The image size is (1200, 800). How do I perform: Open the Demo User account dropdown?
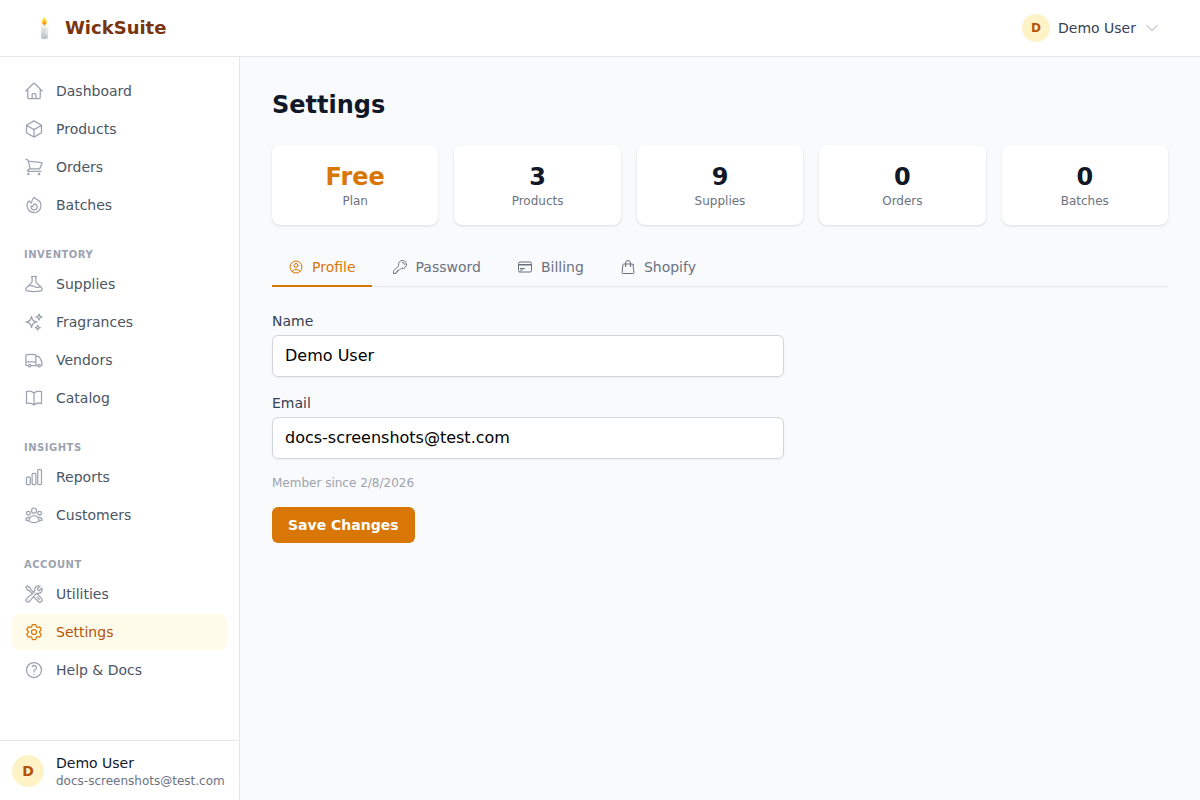1090,27
